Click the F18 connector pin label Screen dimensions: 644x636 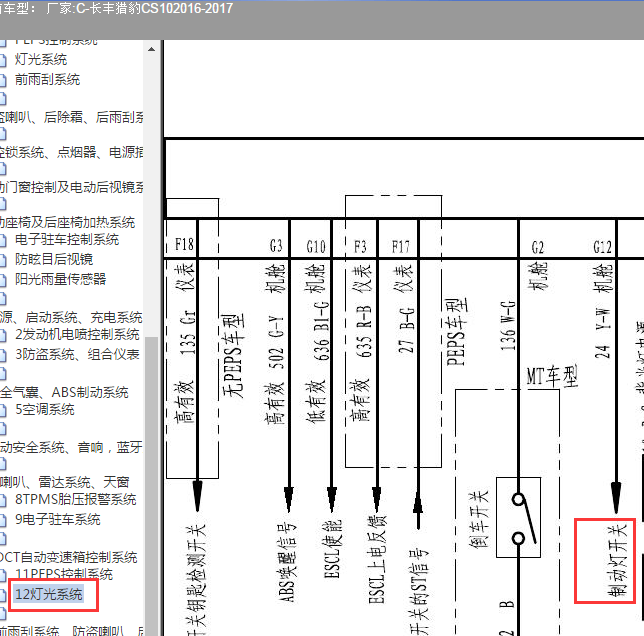[x=184, y=245]
